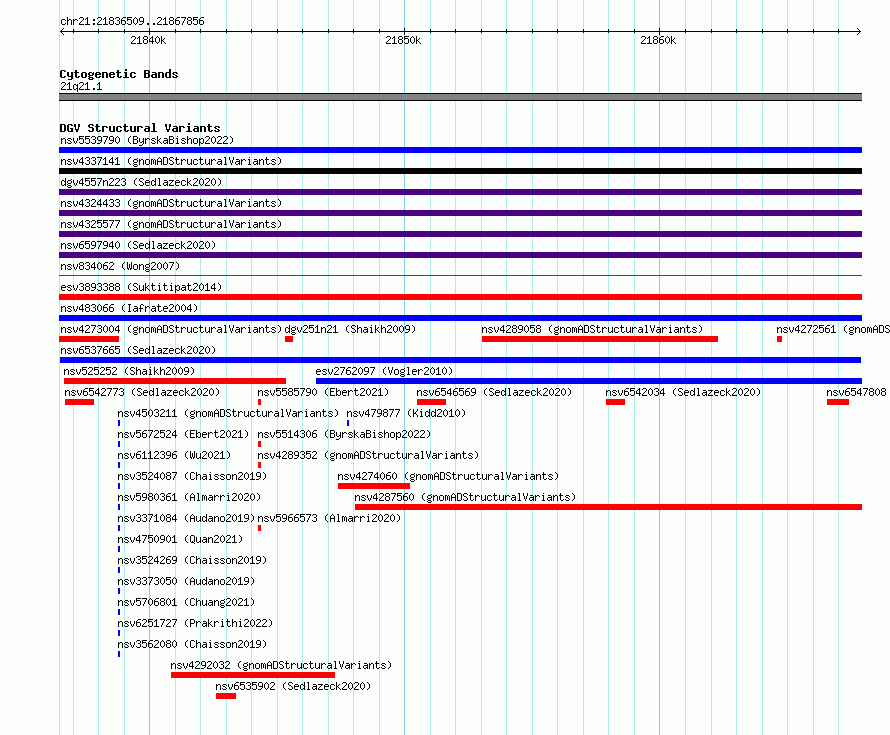Click the 21850k ruler position label
Viewport: 890px width, 735px height.
pos(403,40)
